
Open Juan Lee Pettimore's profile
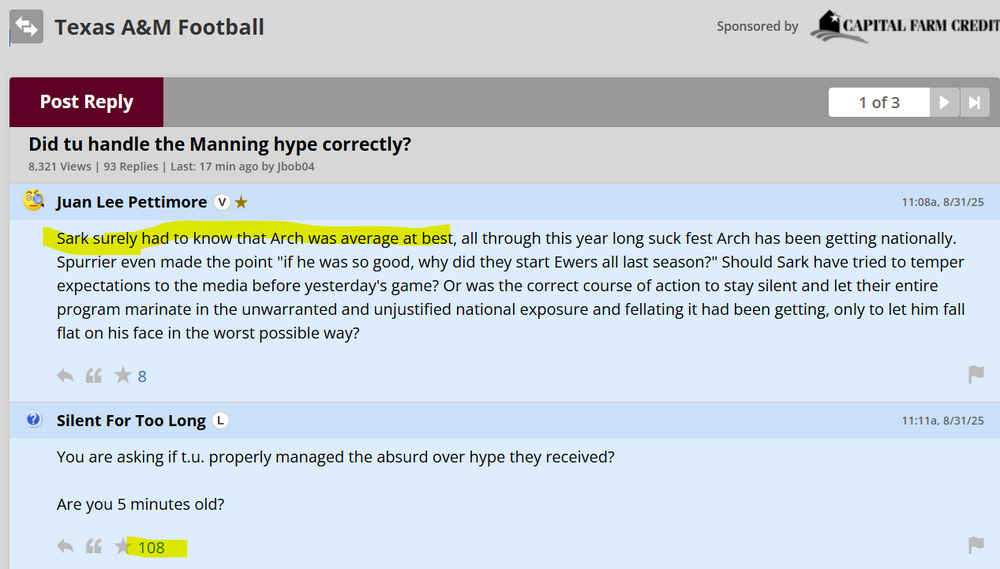(x=131, y=202)
